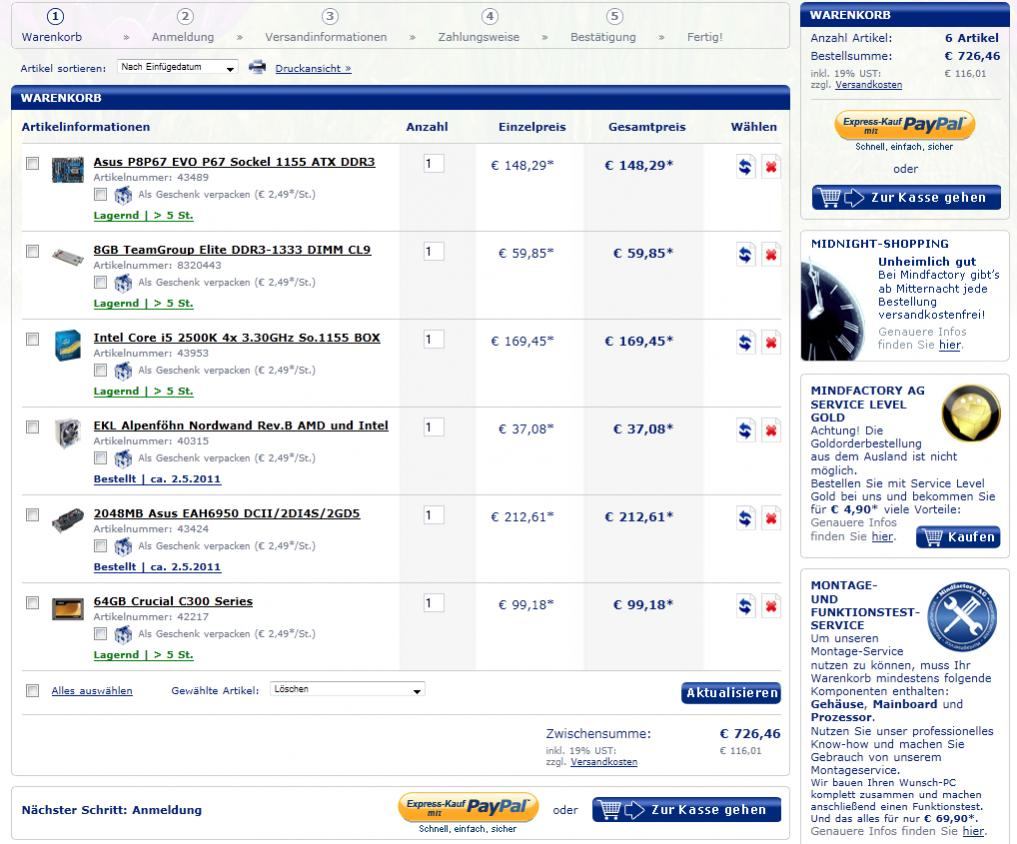This screenshot has height=844, width=1017.
Task: Go to step 2 Anmeldung
Action: (x=183, y=27)
